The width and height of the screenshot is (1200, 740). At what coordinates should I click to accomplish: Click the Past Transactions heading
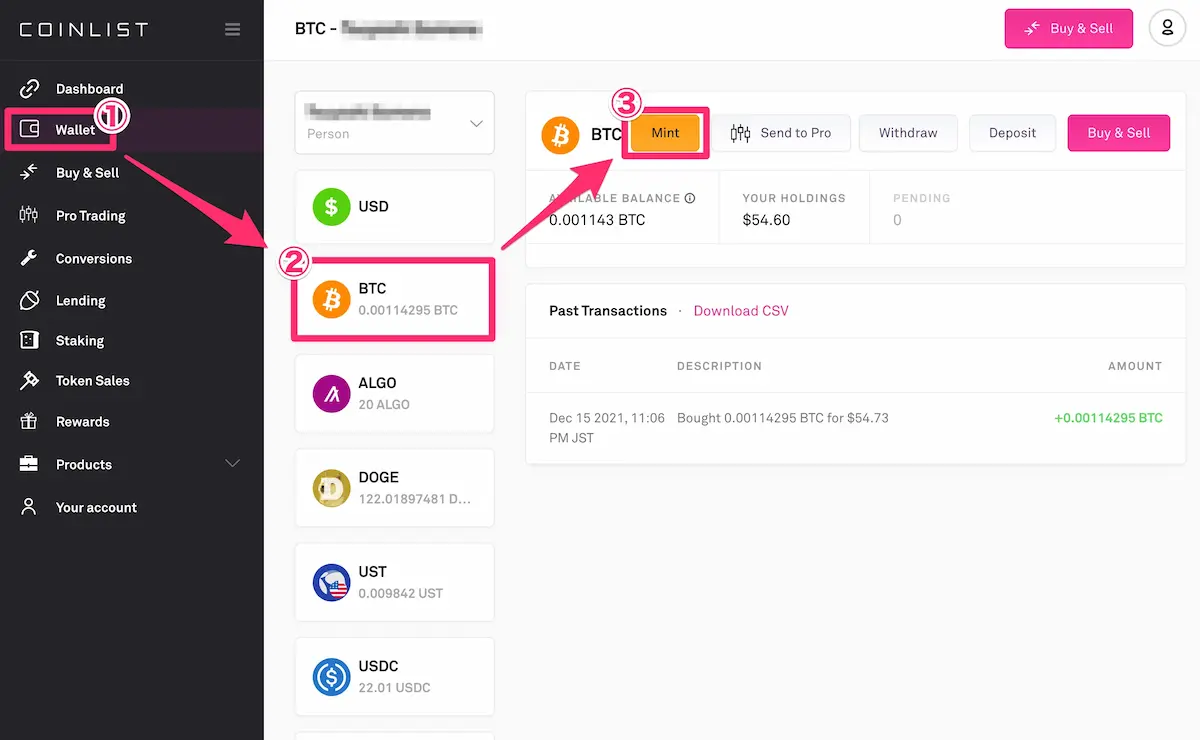tap(608, 311)
